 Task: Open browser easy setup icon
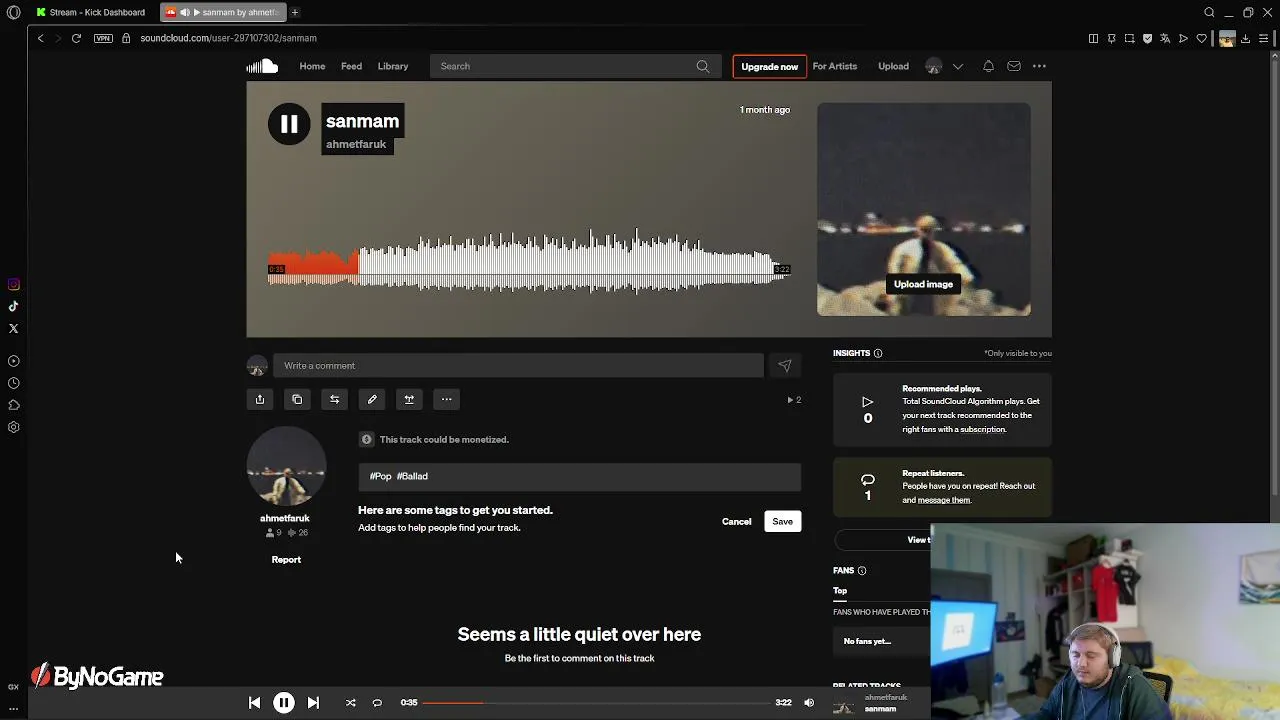click(x=1264, y=38)
